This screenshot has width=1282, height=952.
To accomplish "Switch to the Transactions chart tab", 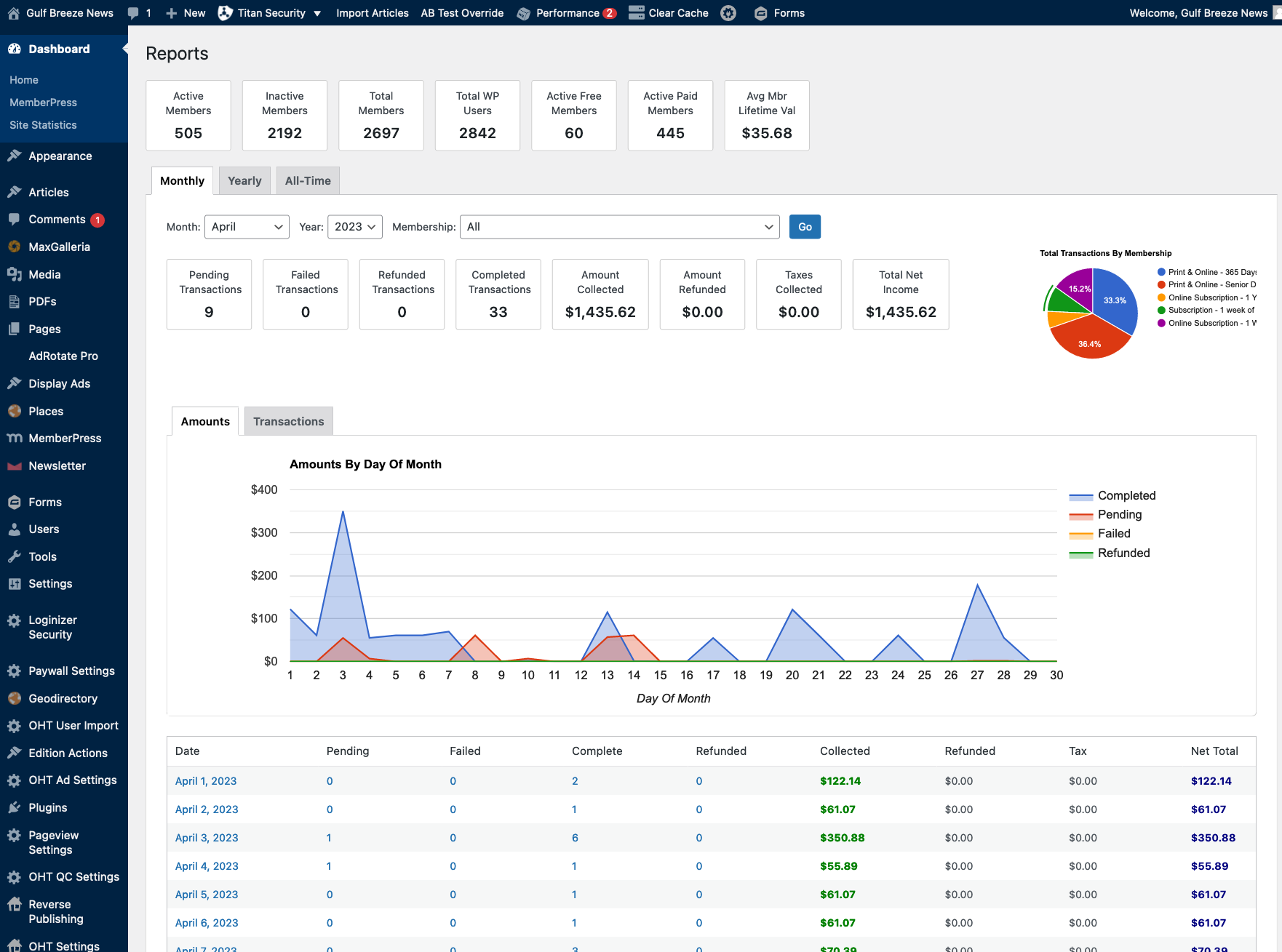I will tap(288, 422).
